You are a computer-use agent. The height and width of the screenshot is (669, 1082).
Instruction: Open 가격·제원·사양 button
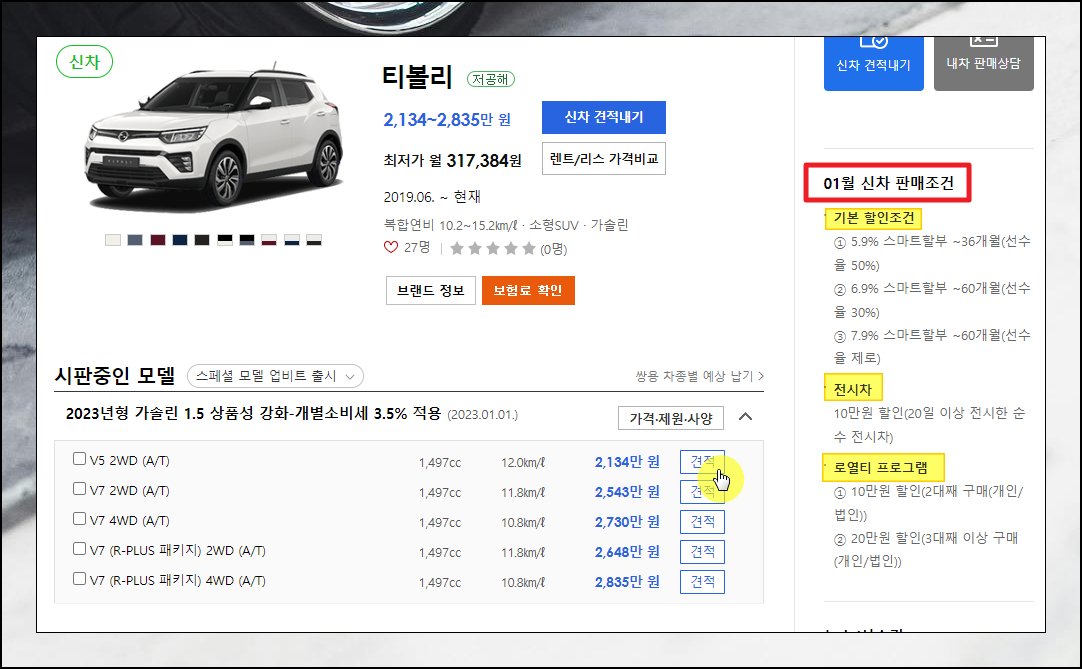point(671,418)
